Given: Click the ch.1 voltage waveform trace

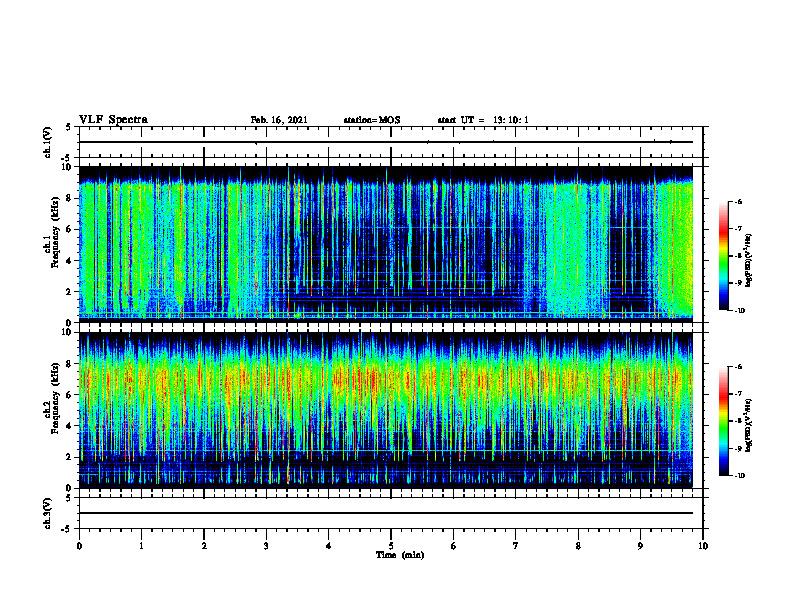Looking at the screenshot, I should pyautogui.click(x=386, y=142).
